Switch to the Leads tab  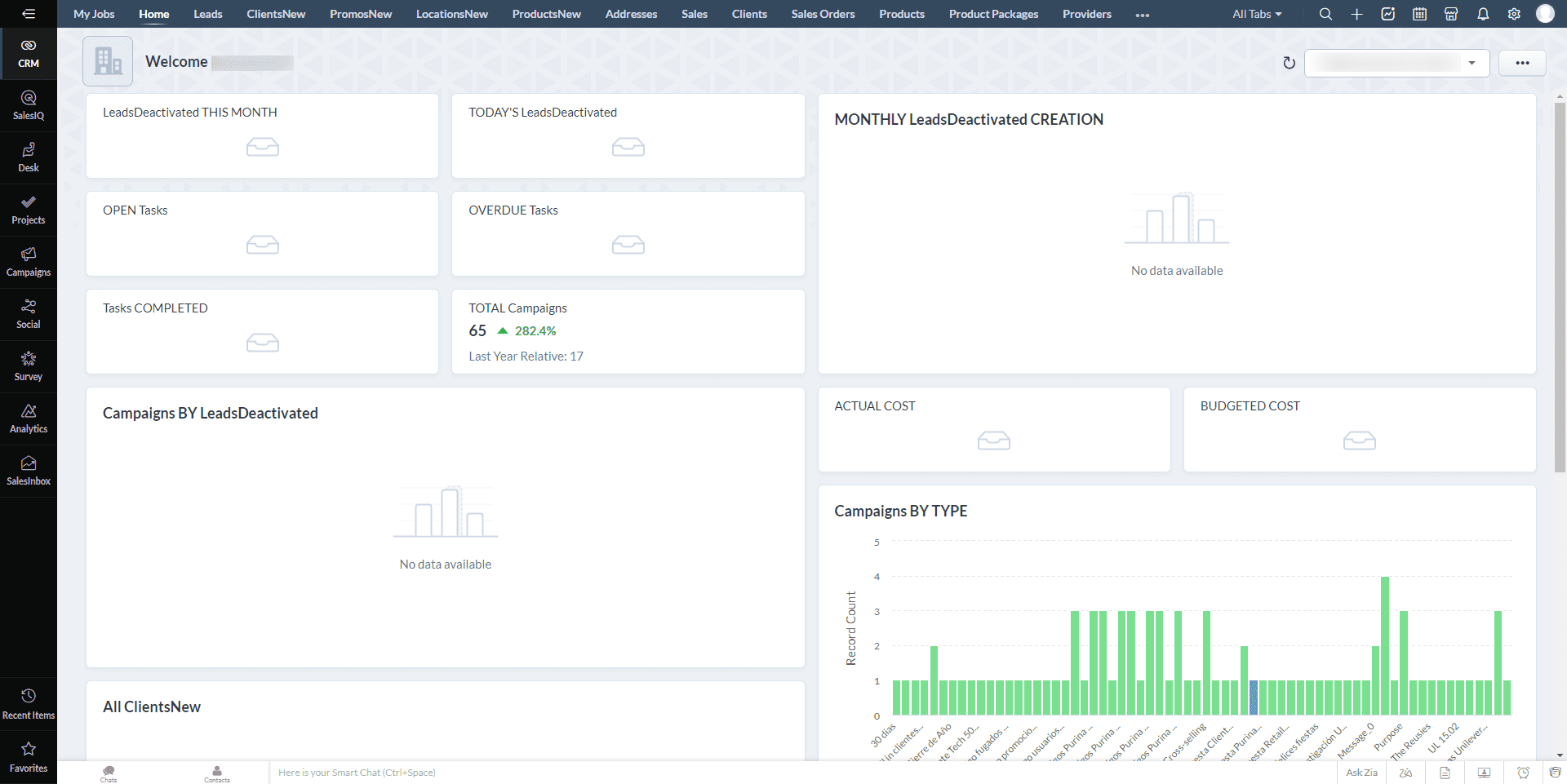click(207, 14)
